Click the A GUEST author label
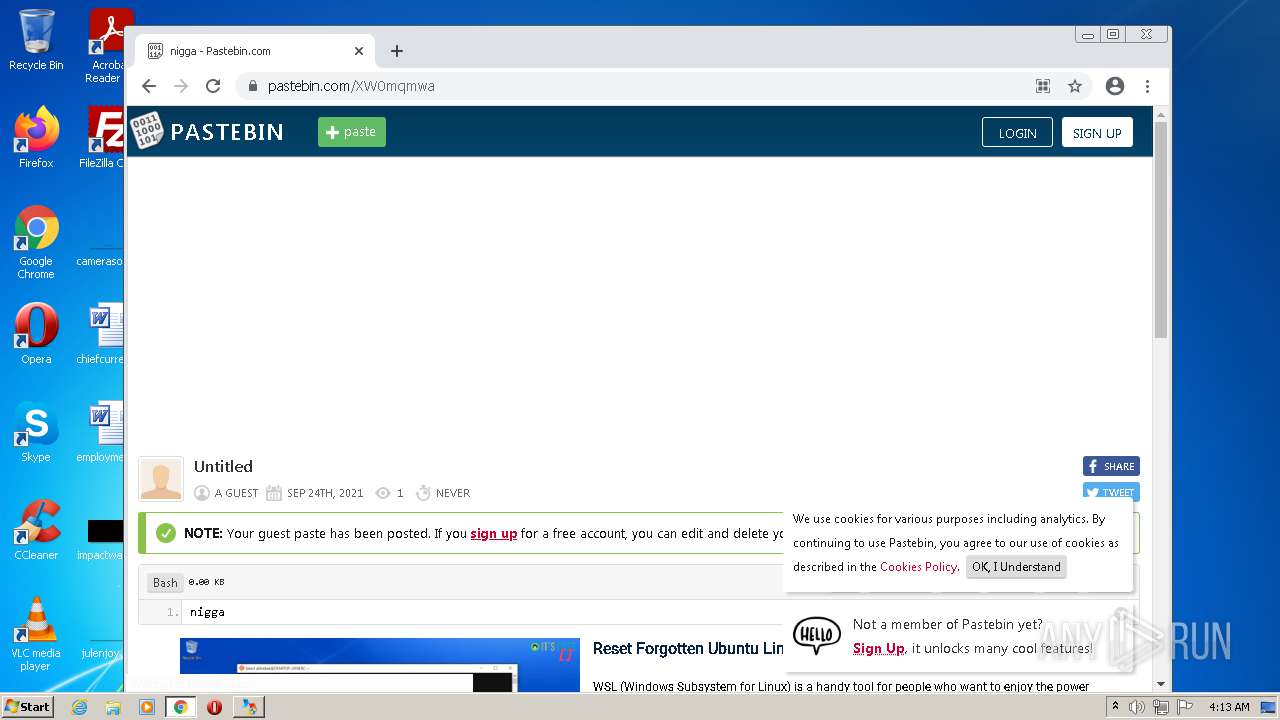Image resolution: width=1280 pixels, height=720 pixels. (236, 493)
